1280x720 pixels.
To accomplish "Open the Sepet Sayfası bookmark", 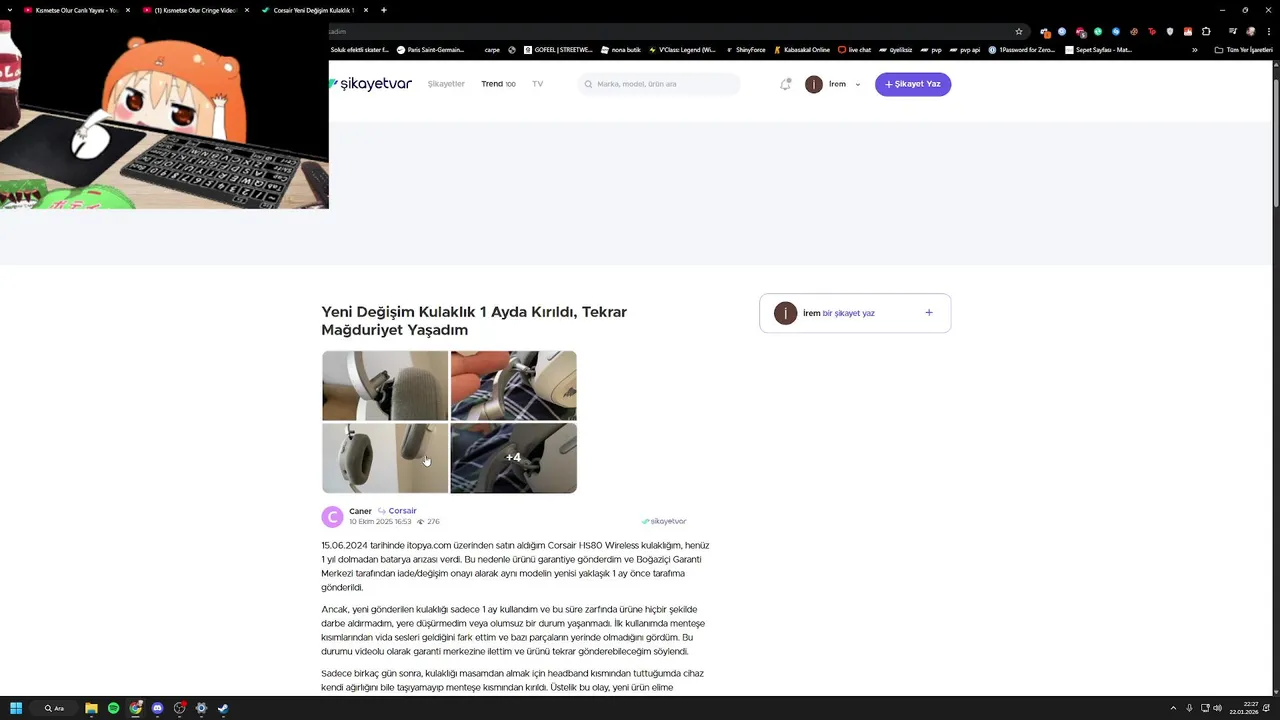I will point(1099,49).
